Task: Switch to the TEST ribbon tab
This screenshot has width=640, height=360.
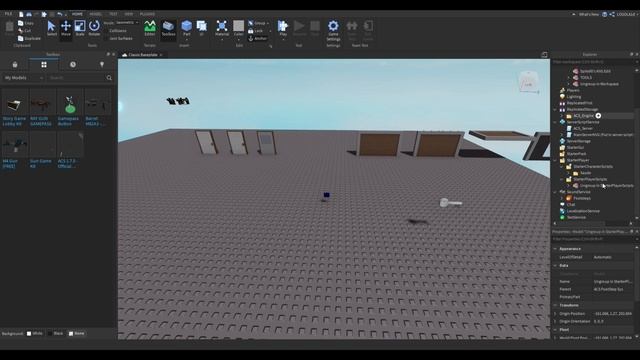Action: pyautogui.click(x=113, y=14)
